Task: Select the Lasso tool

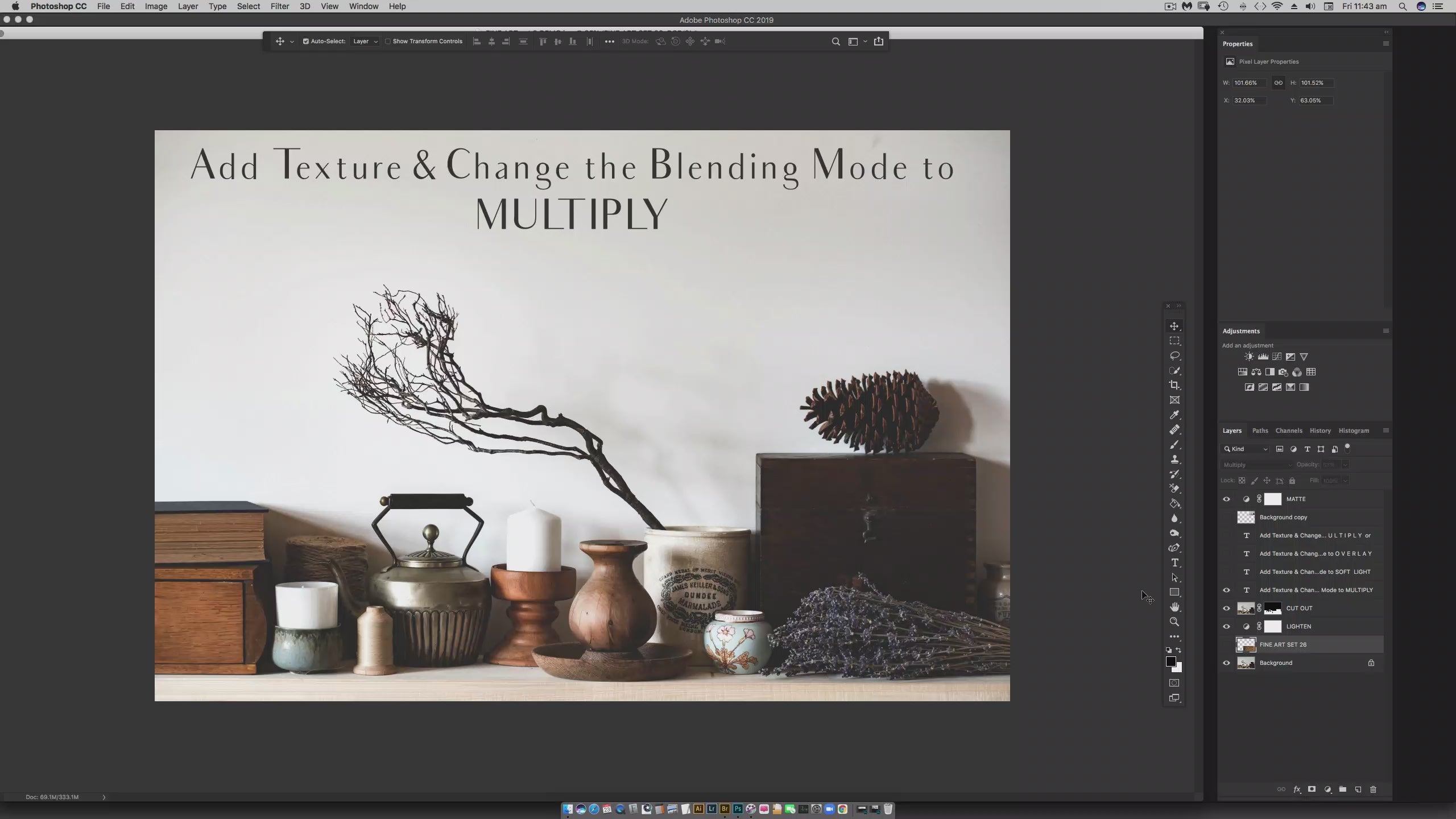Action: pos(1174,355)
